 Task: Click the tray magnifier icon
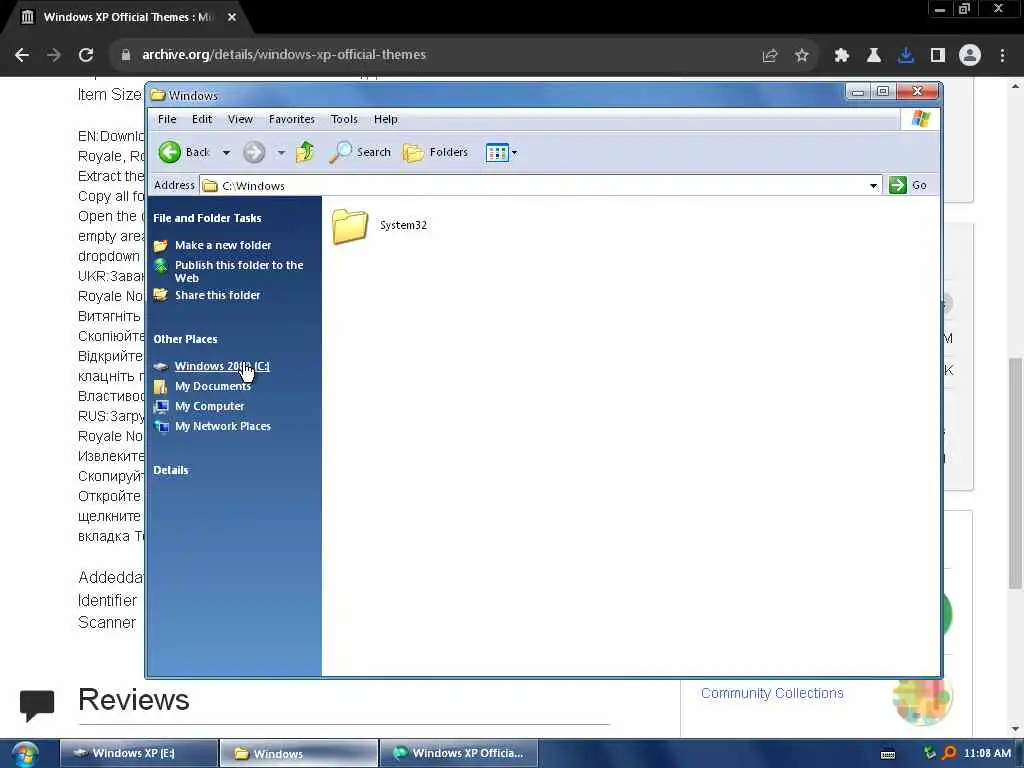pos(950,753)
